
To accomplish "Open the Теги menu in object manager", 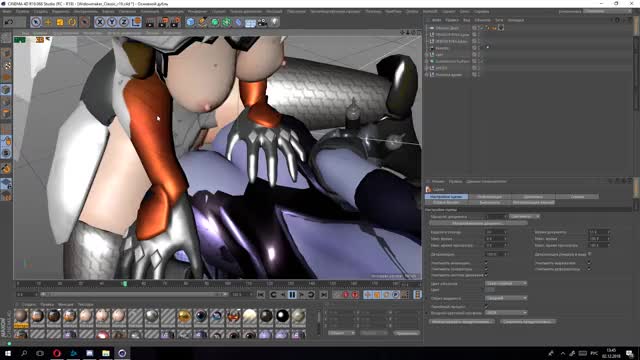I will tap(499, 20).
